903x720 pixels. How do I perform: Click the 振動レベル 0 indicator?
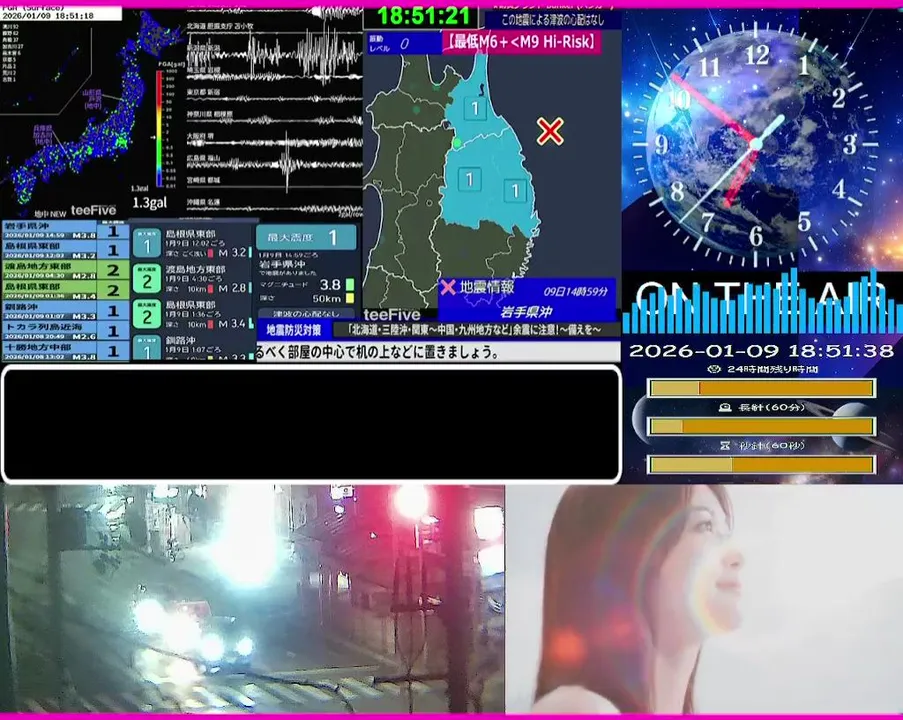[x=403, y=43]
